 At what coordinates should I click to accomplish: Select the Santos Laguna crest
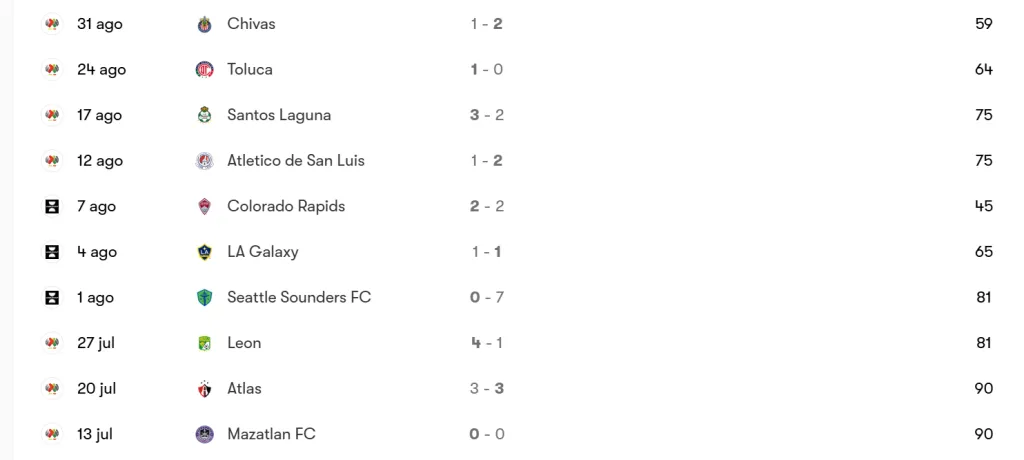pyautogui.click(x=205, y=115)
